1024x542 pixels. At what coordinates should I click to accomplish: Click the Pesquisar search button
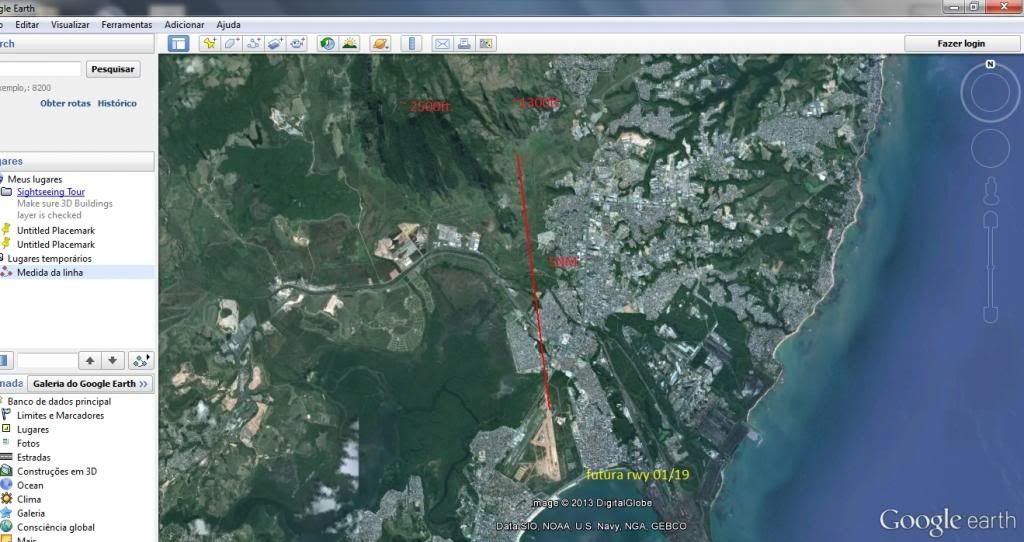coord(112,69)
